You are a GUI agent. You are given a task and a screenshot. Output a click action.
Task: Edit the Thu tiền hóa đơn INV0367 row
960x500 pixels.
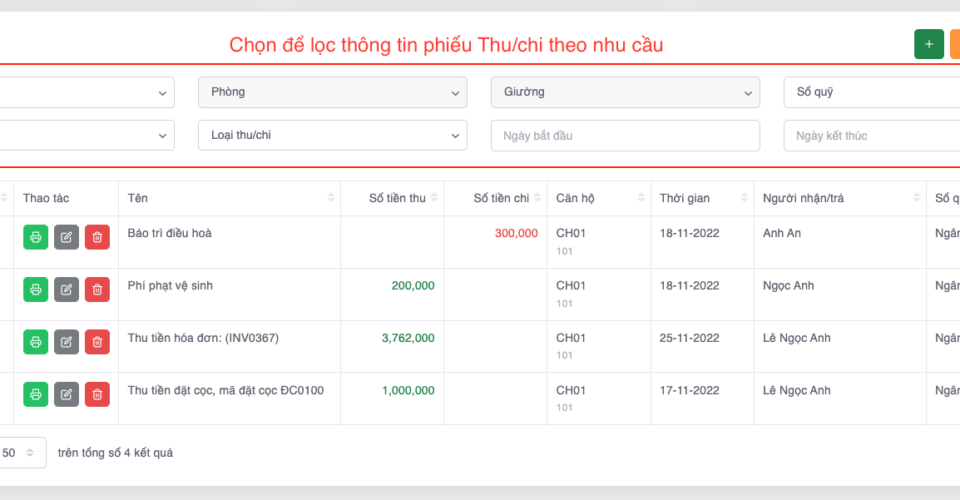pos(66,342)
